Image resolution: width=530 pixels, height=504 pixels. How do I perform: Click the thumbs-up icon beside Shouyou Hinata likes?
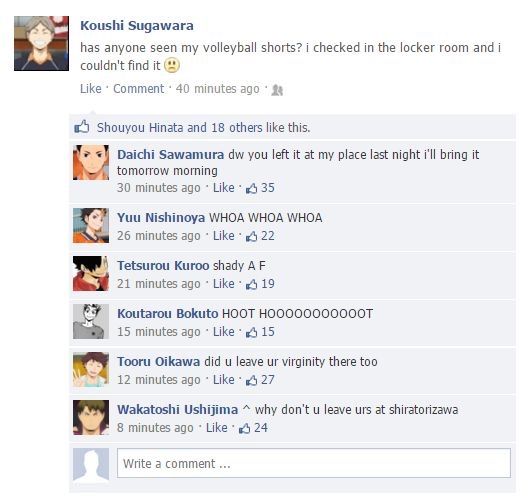coord(81,127)
